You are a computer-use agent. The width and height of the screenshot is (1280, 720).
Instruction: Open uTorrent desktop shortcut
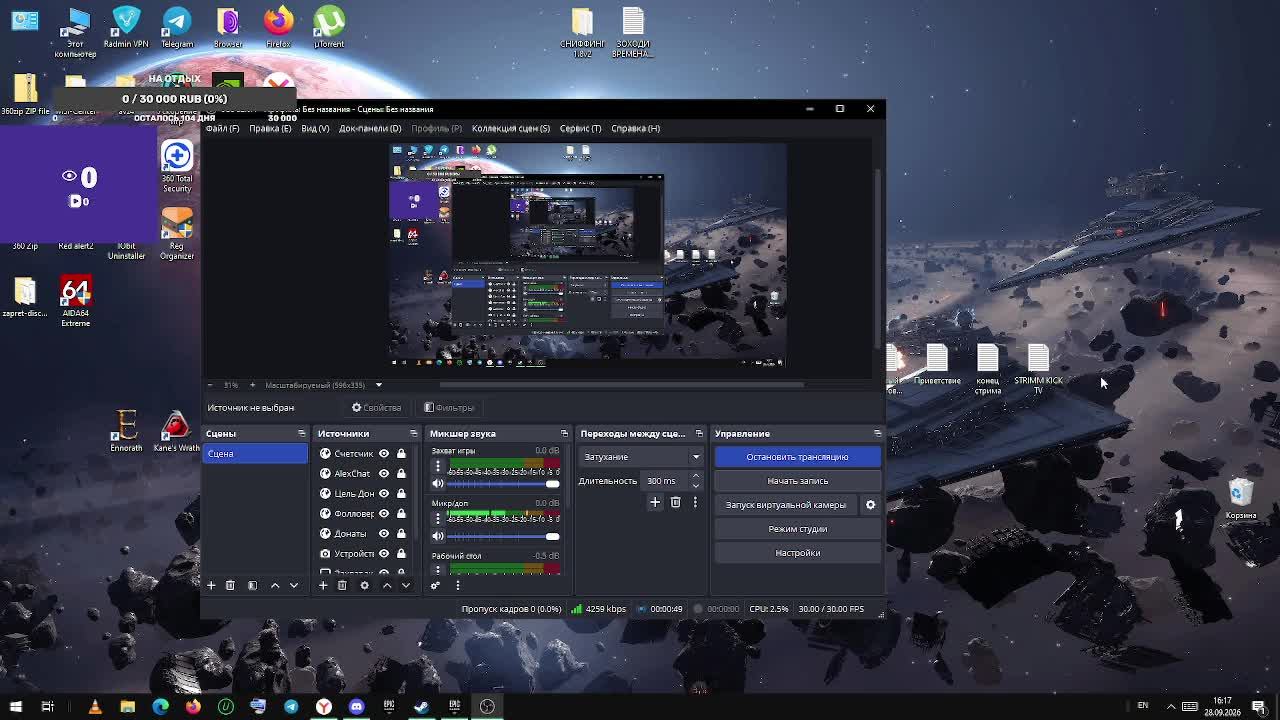329,27
